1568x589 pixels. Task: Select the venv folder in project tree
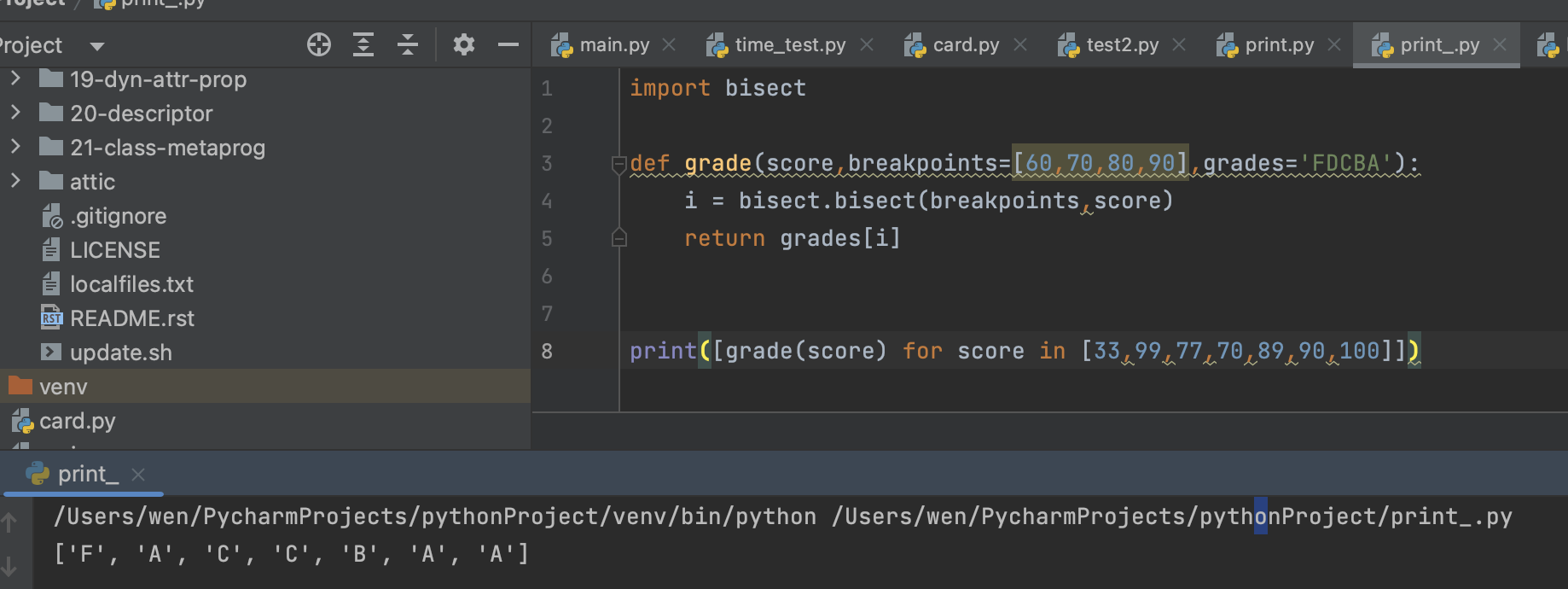63,387
